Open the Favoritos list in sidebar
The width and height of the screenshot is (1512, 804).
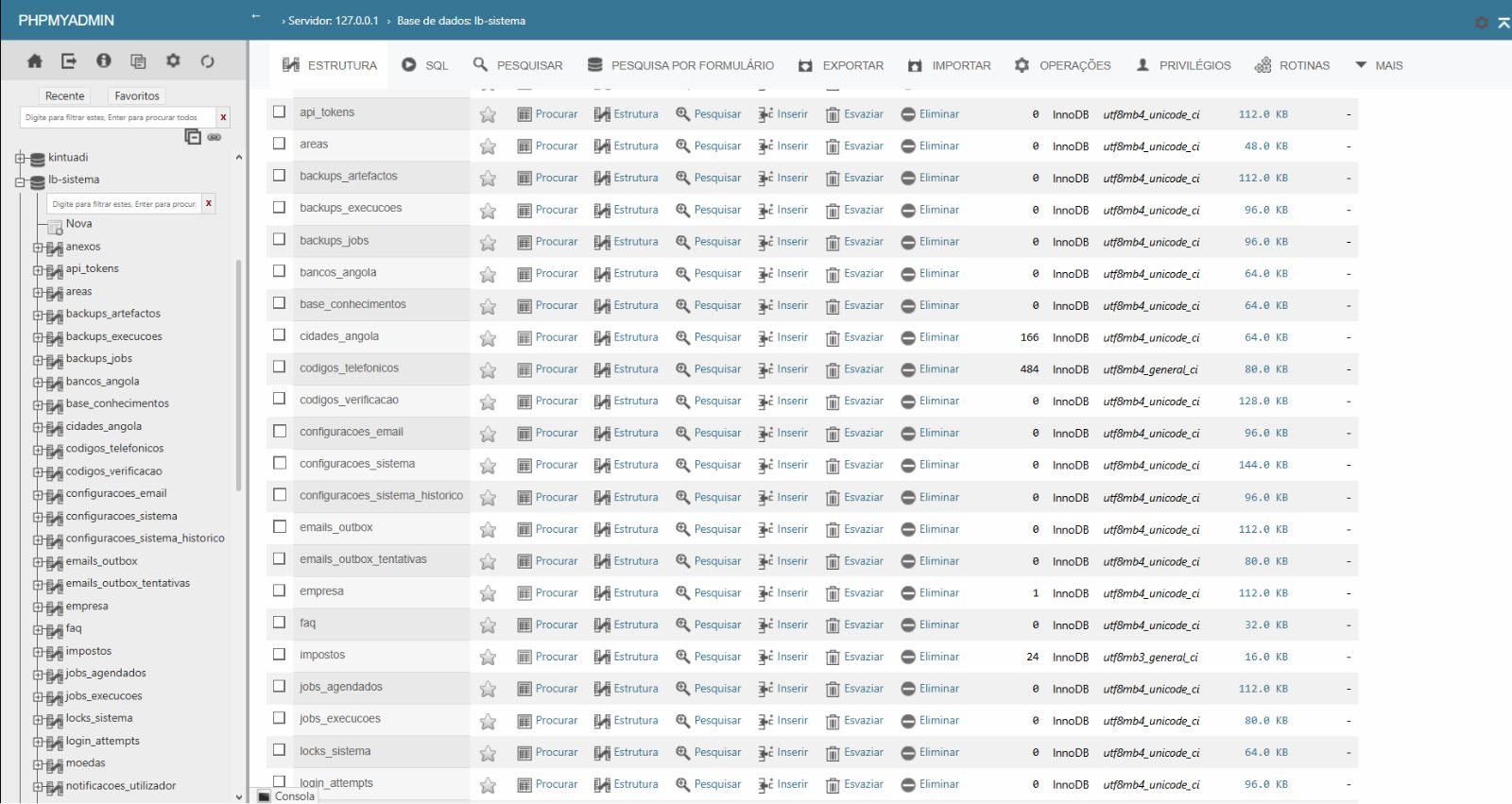point(137,95)
